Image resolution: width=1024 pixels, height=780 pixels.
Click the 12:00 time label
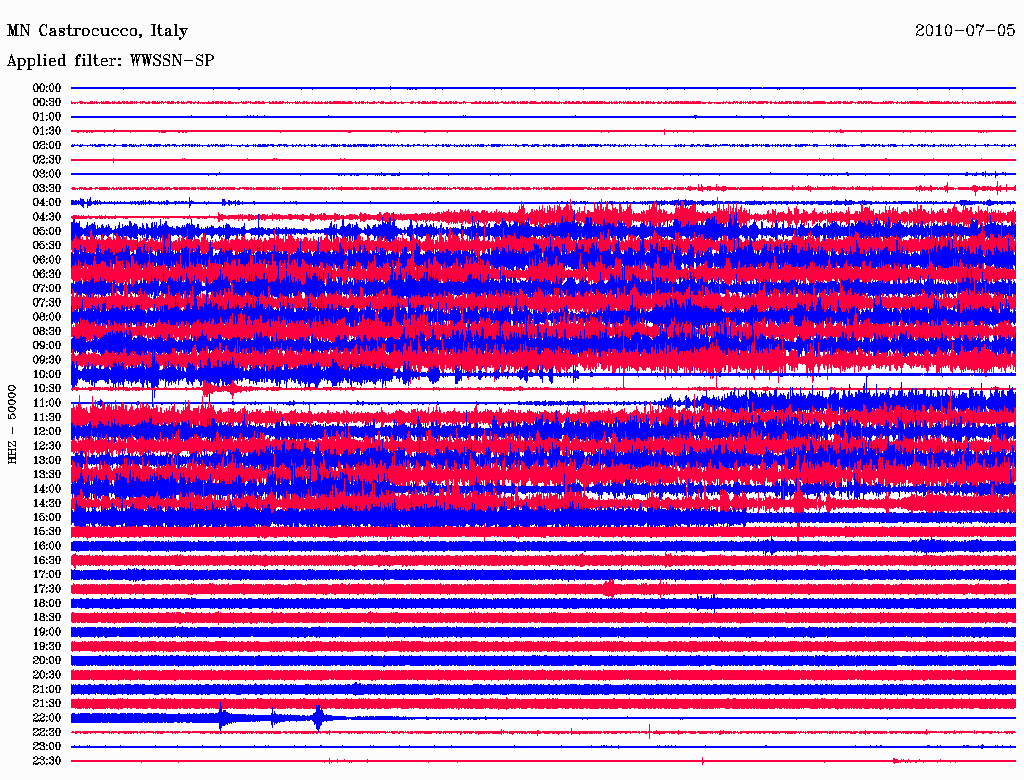(x=46, y=432)
